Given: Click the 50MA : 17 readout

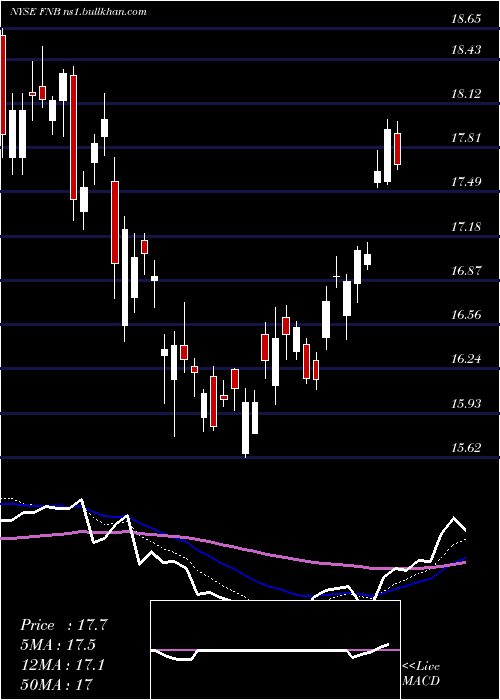Looking at the screenshot, I should 56,684.
